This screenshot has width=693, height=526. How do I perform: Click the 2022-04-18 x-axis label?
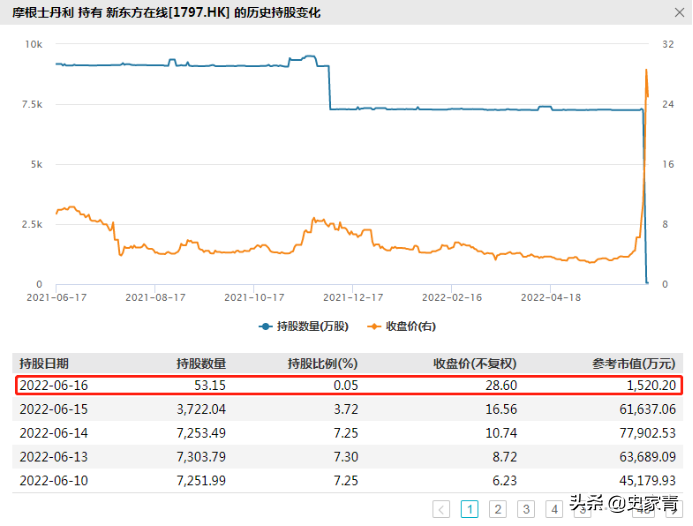551,298
